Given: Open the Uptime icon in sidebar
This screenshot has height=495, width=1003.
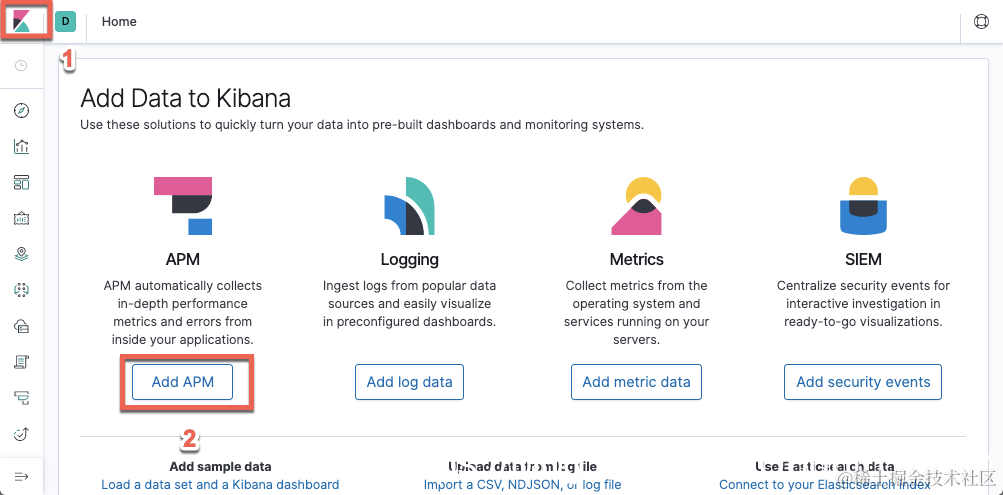Looking at the screenshot, I should point(22,434).
